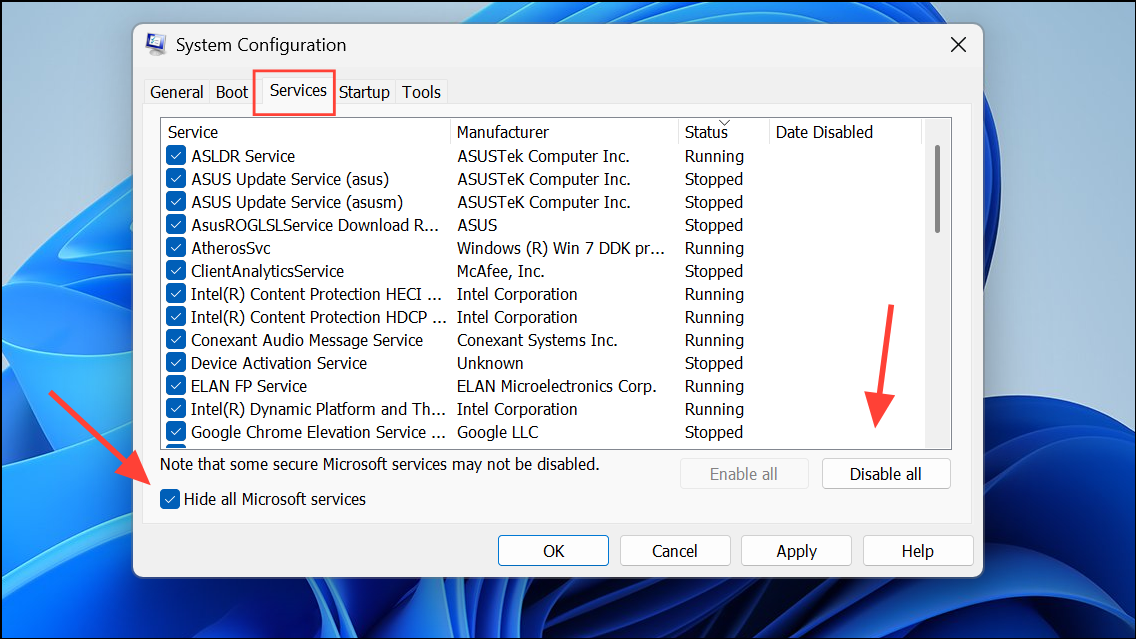
Task: Toggle the Device Activation Service checkbox
Action: point(176,362)
